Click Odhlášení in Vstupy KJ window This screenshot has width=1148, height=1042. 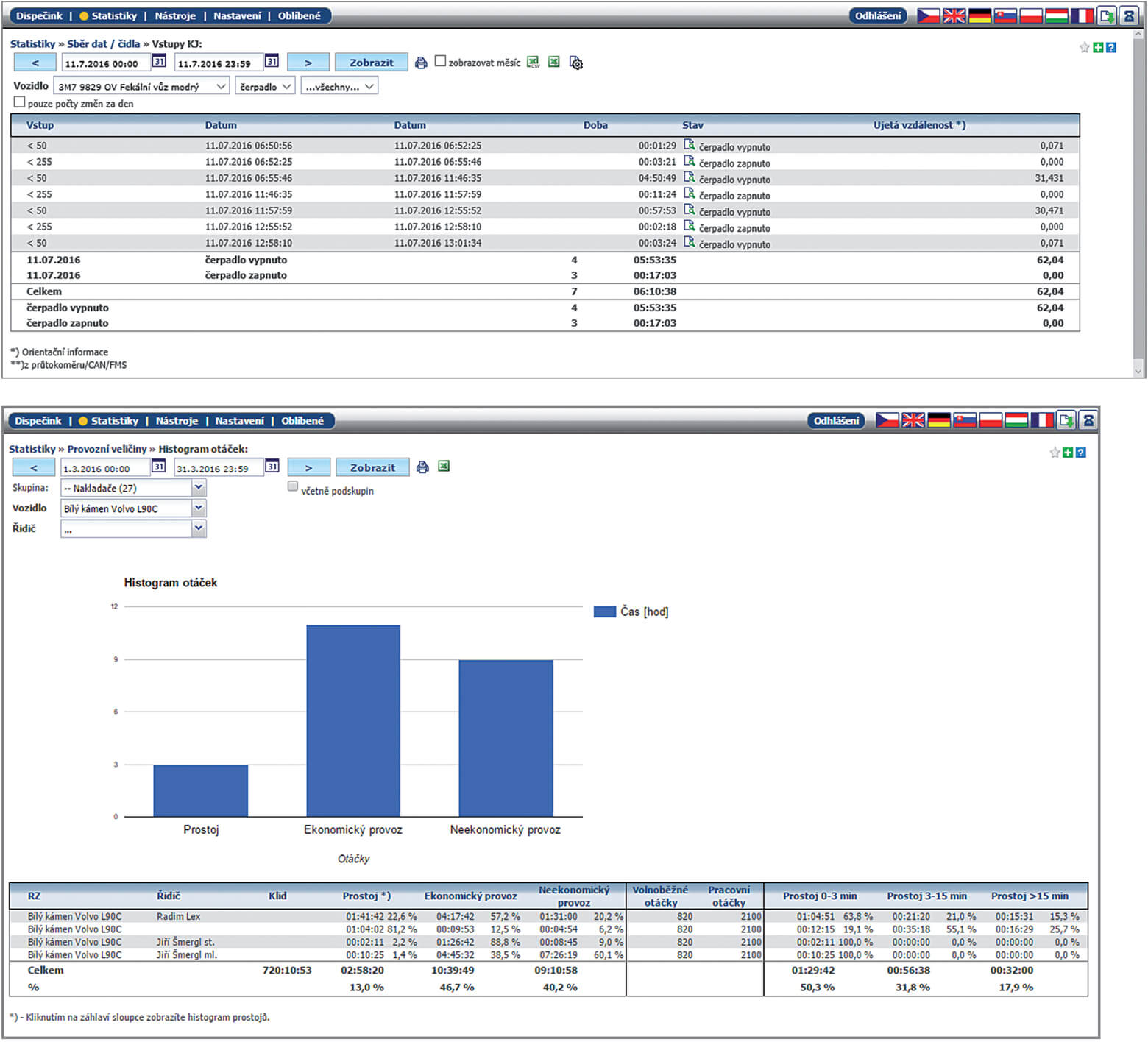(x=878, y=15)
